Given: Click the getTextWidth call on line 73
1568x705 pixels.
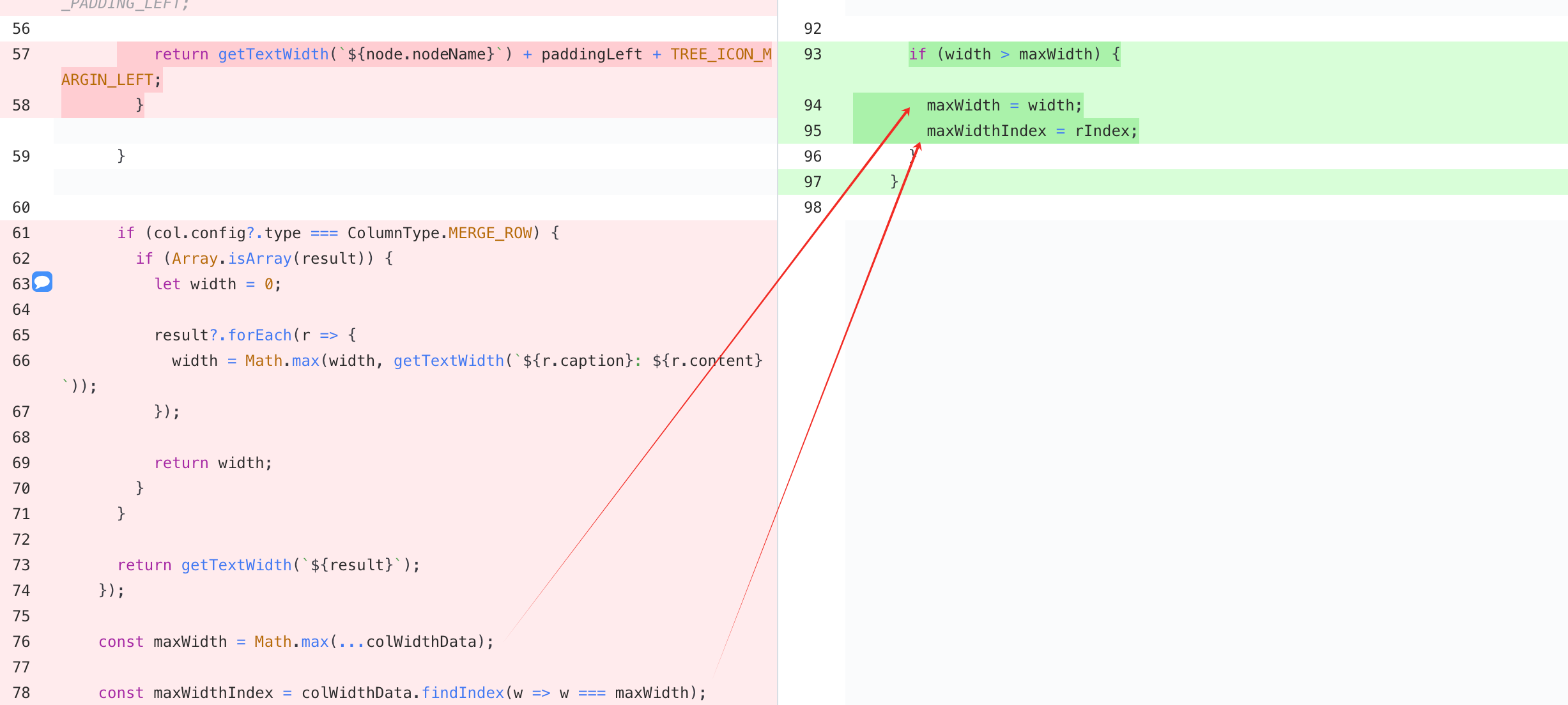Looking at the screenshot, I should tap(236, 565).
